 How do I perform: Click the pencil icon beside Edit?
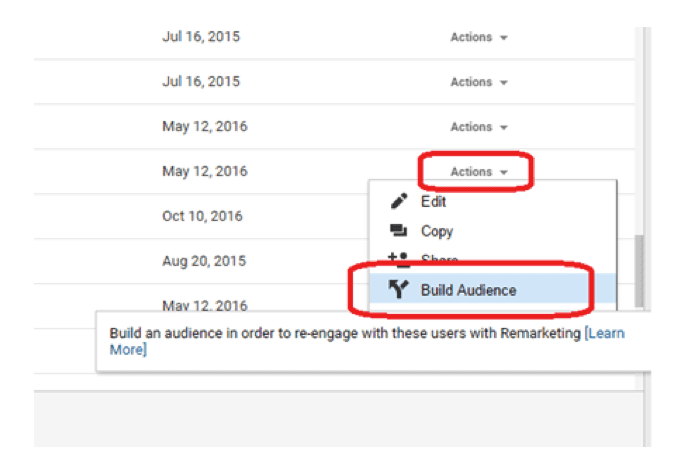[x=396, y=202]
